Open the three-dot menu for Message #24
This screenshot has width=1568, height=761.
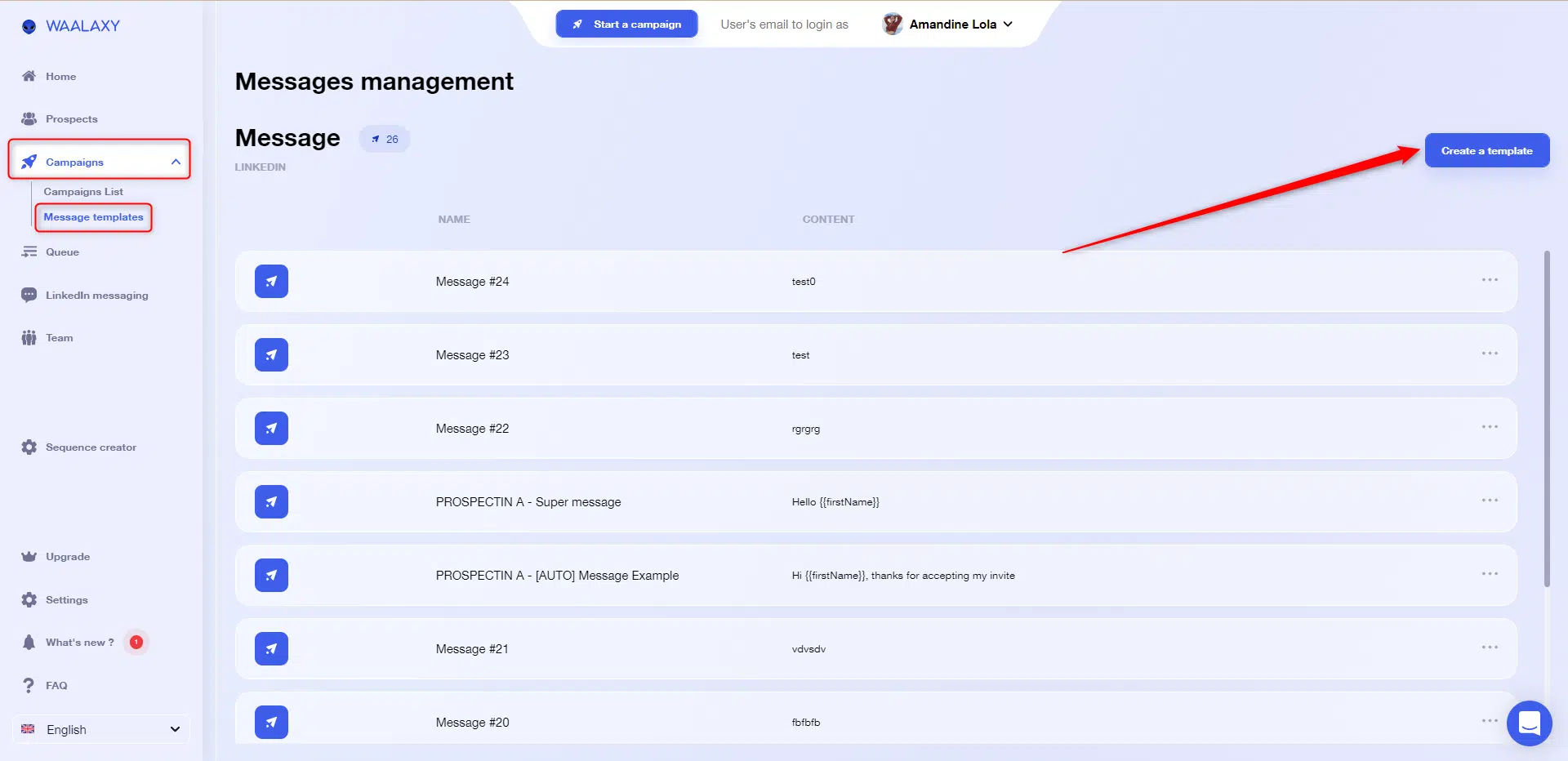click(x=1490, y=280)
